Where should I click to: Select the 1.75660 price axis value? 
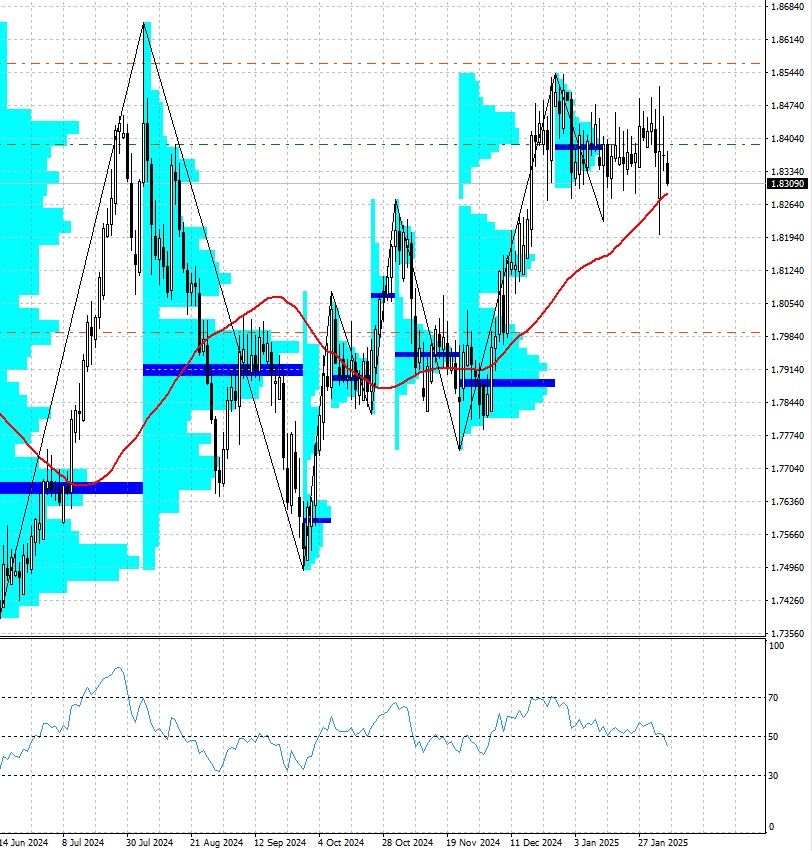point(787,535)
